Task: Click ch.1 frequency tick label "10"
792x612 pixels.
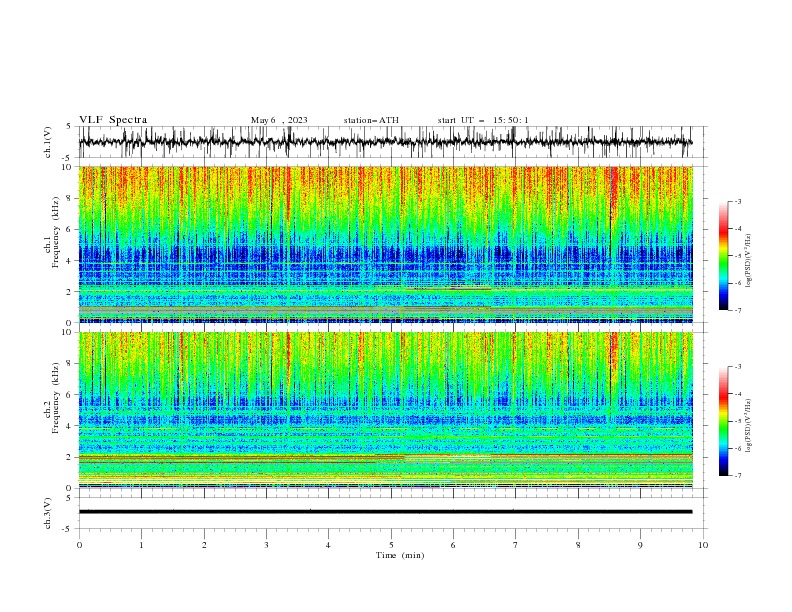Action: (69, 167)
